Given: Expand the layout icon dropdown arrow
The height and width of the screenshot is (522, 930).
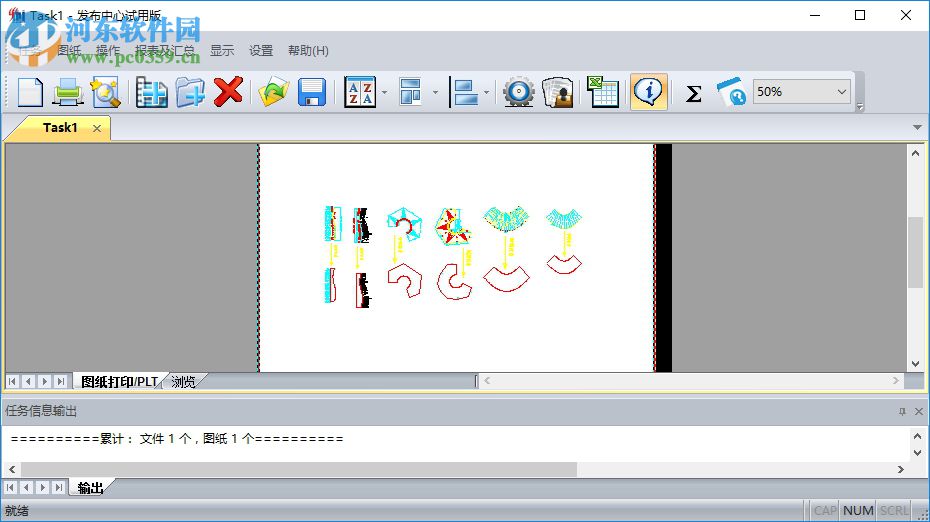Looking at the screenshot, I should (x=435, y=93).
